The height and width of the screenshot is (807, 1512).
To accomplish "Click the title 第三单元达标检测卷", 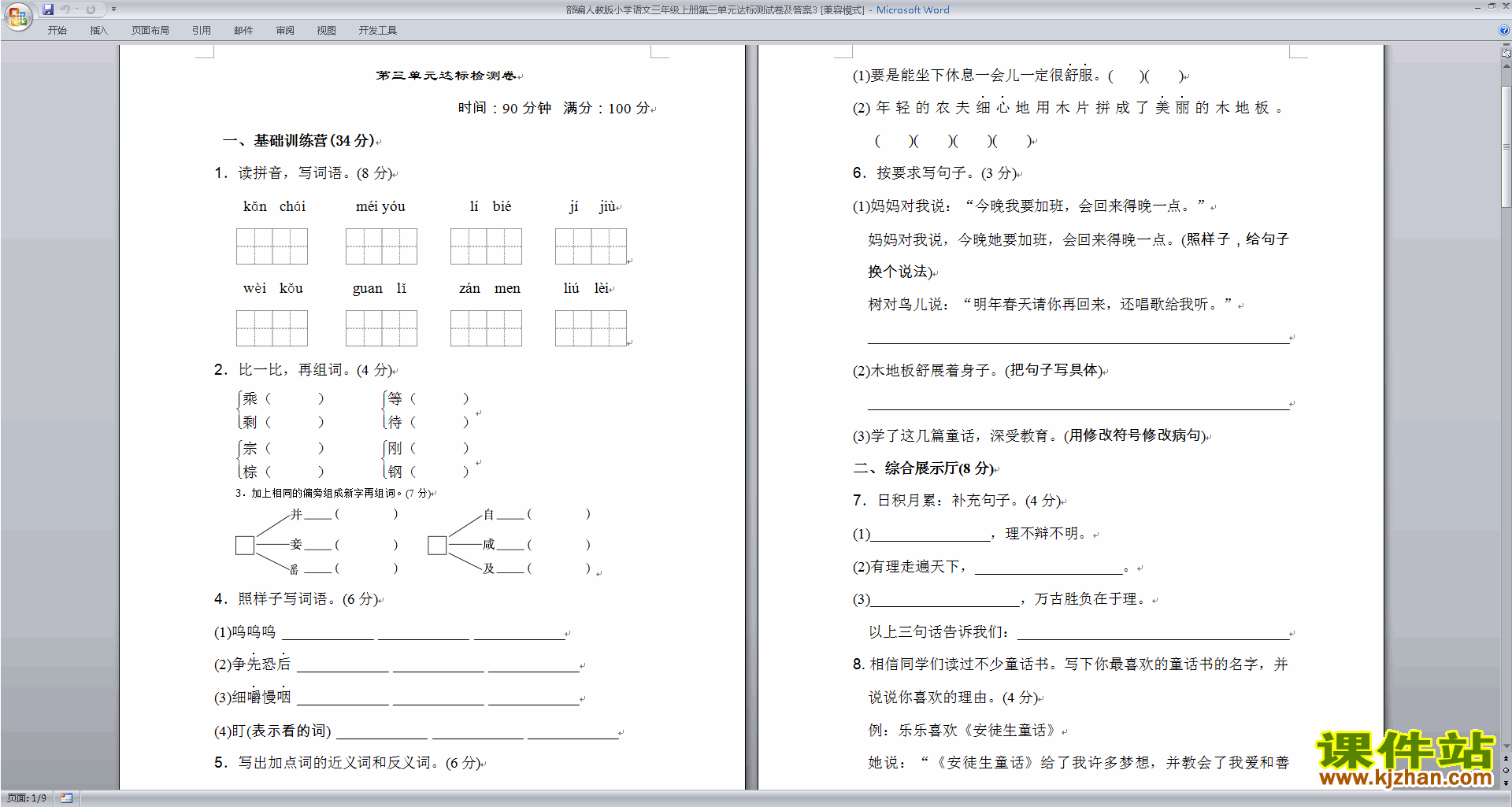I will point(447,76).
